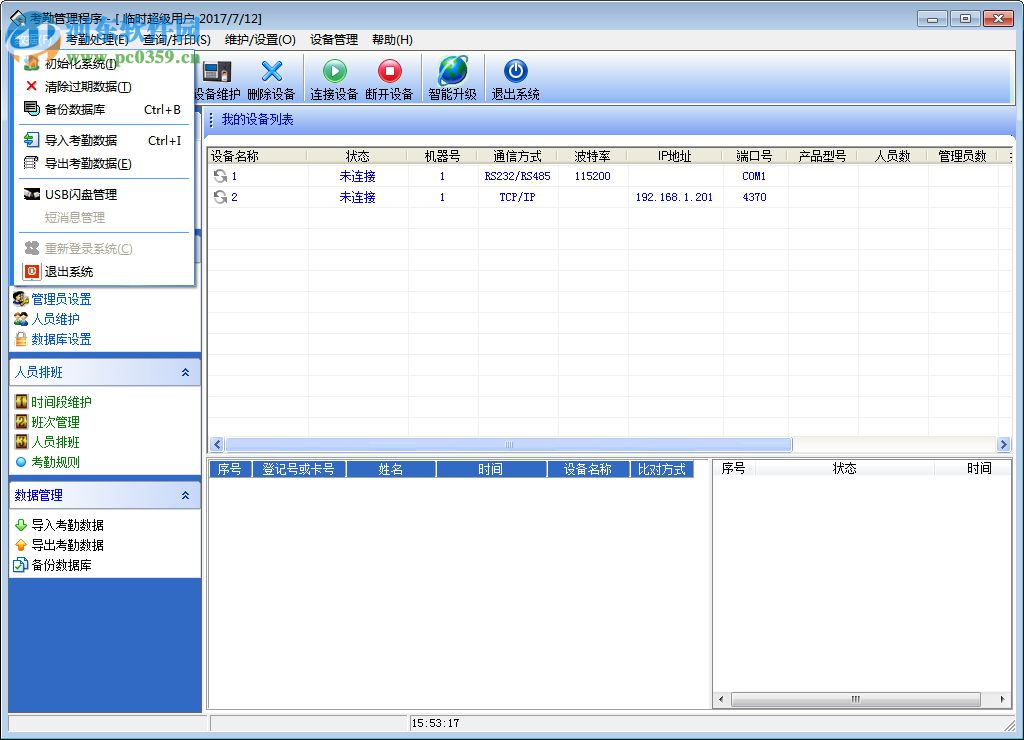This screenshot has width=1024, height=740.
Task: Click the 设备维护 toolbar icon
Action: (217, 71)
